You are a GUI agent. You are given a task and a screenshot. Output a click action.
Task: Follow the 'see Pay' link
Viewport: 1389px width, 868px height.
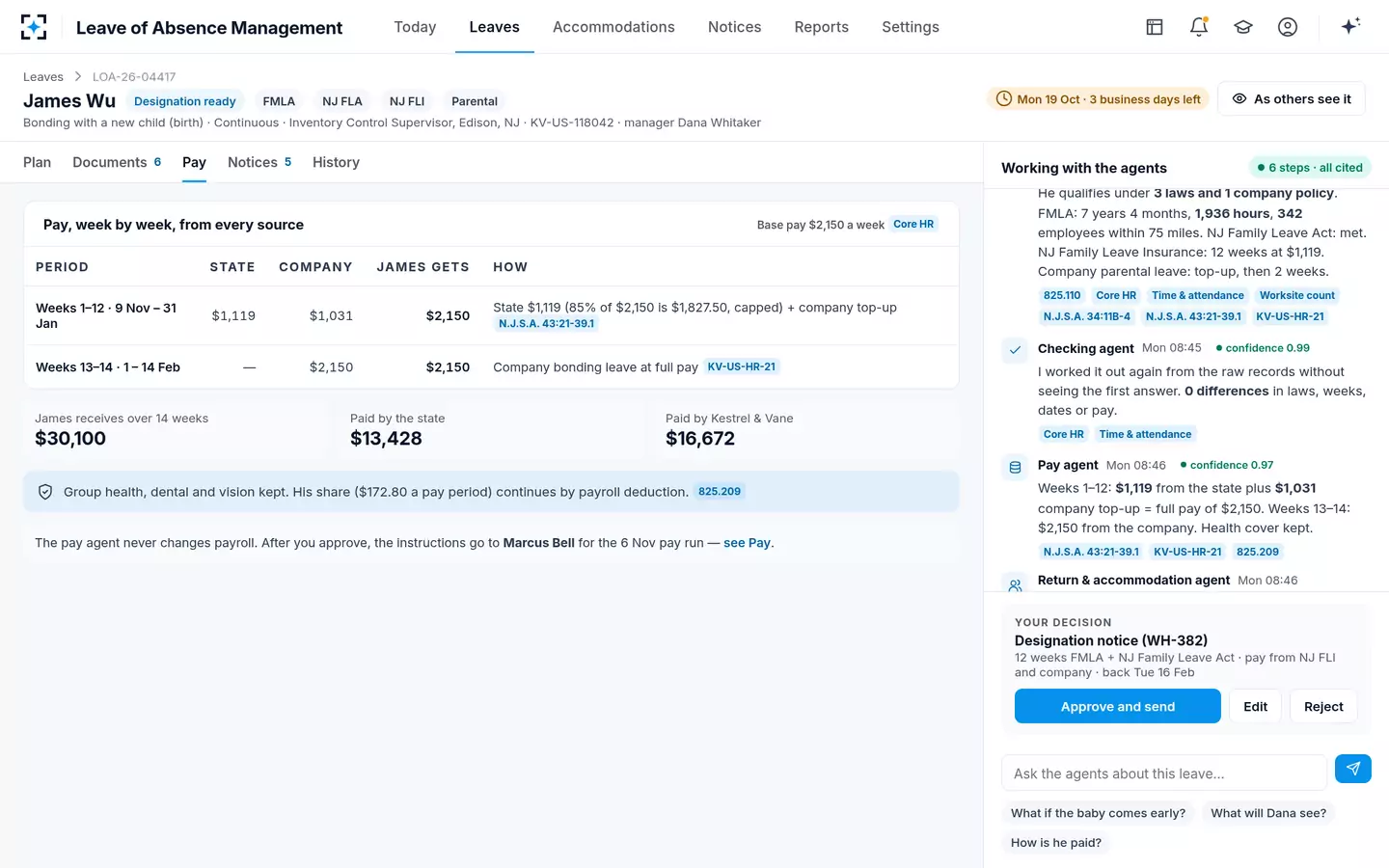[x=747, y=543]
